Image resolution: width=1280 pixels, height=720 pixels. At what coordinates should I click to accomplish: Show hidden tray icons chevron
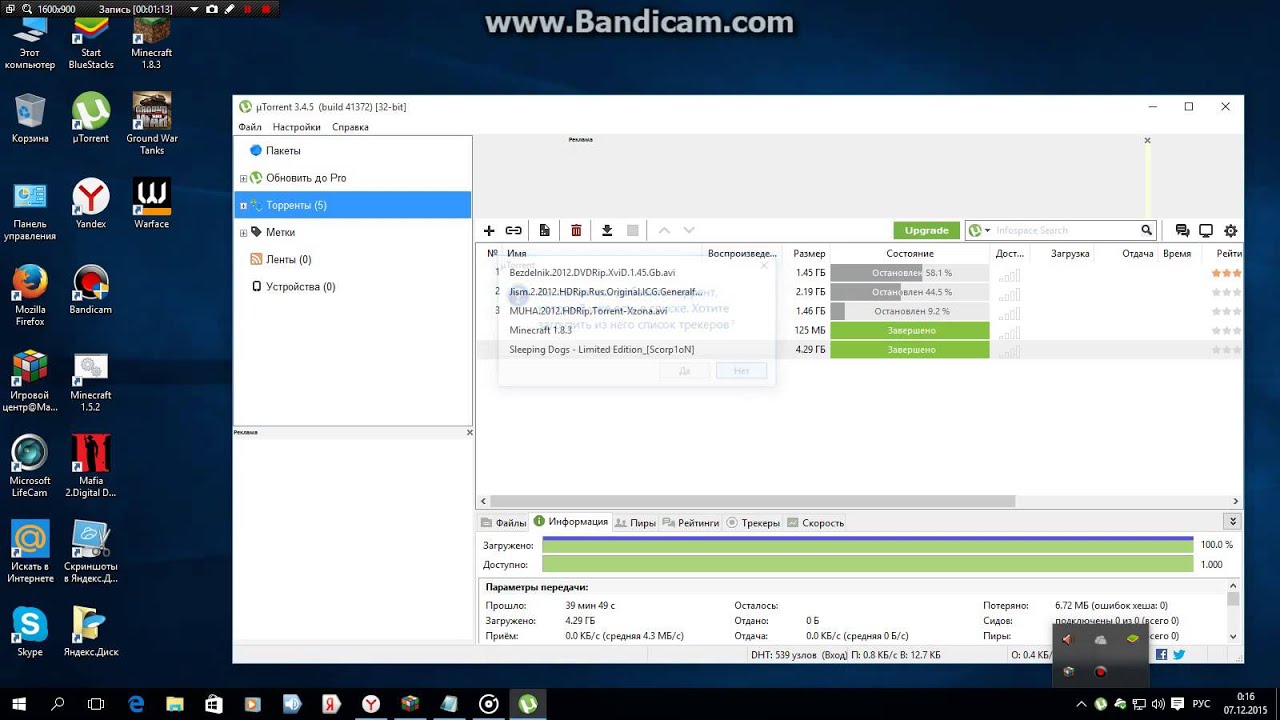(1080, 704)
